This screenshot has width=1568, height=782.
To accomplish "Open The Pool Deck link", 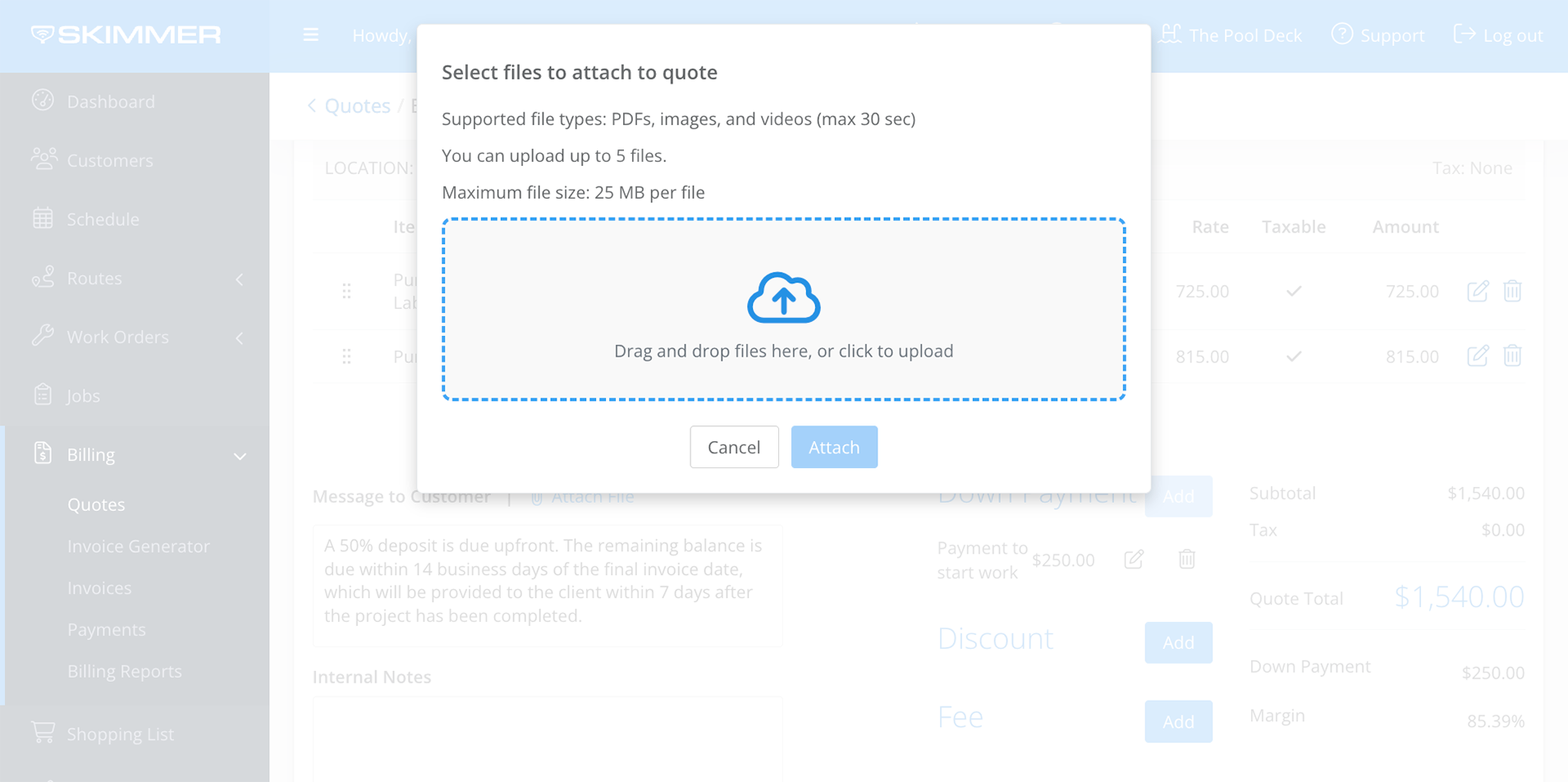I will coord(1245,35).
